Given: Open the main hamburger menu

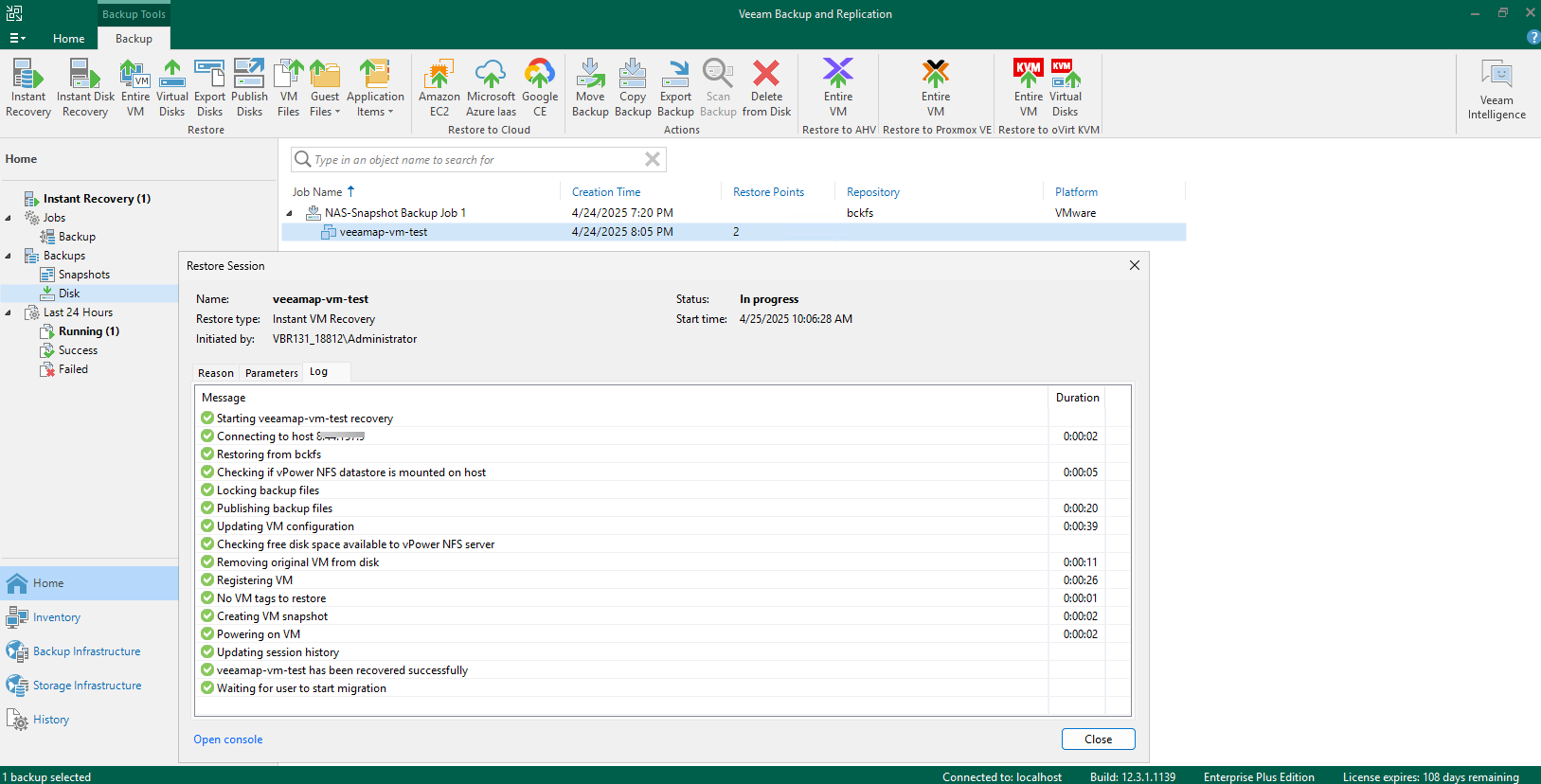Looking at the screenshot, I should (17, 38).
